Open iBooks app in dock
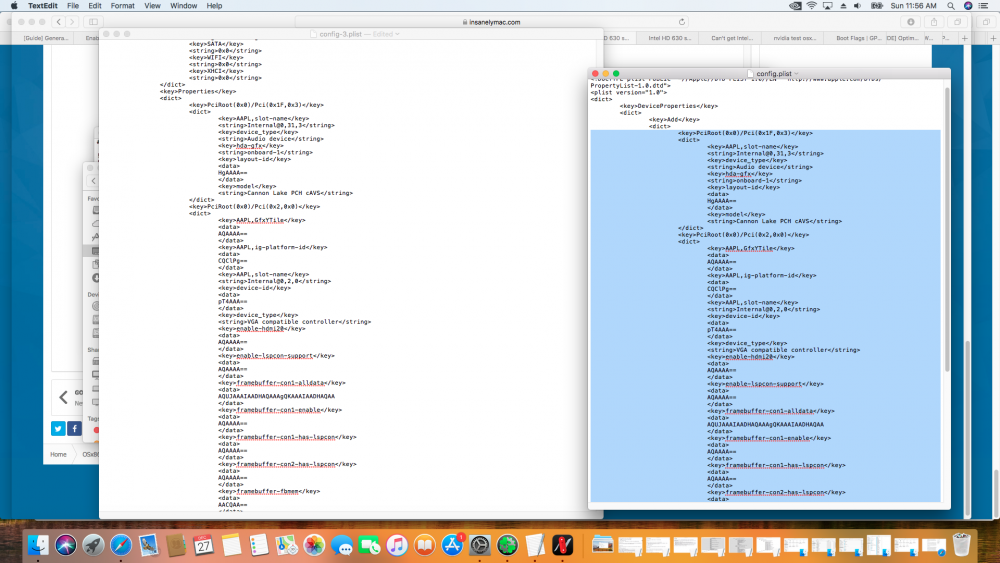This screenshot has width=1000, height=563. [424, 545]
